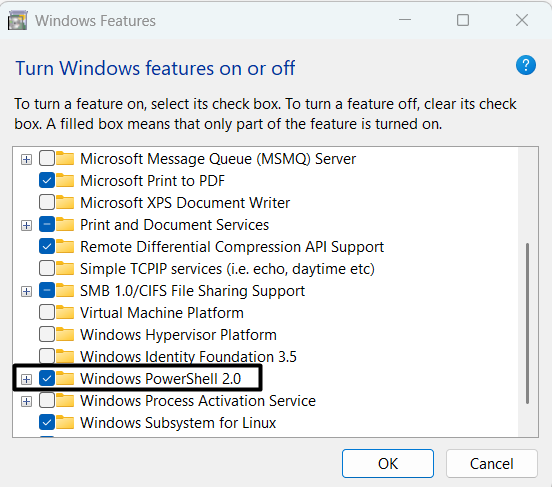Expand the Microsoft Message Queue (MSMQ) Server node
The width and height of the screenshot is (552, 487).
pos(26,160)
